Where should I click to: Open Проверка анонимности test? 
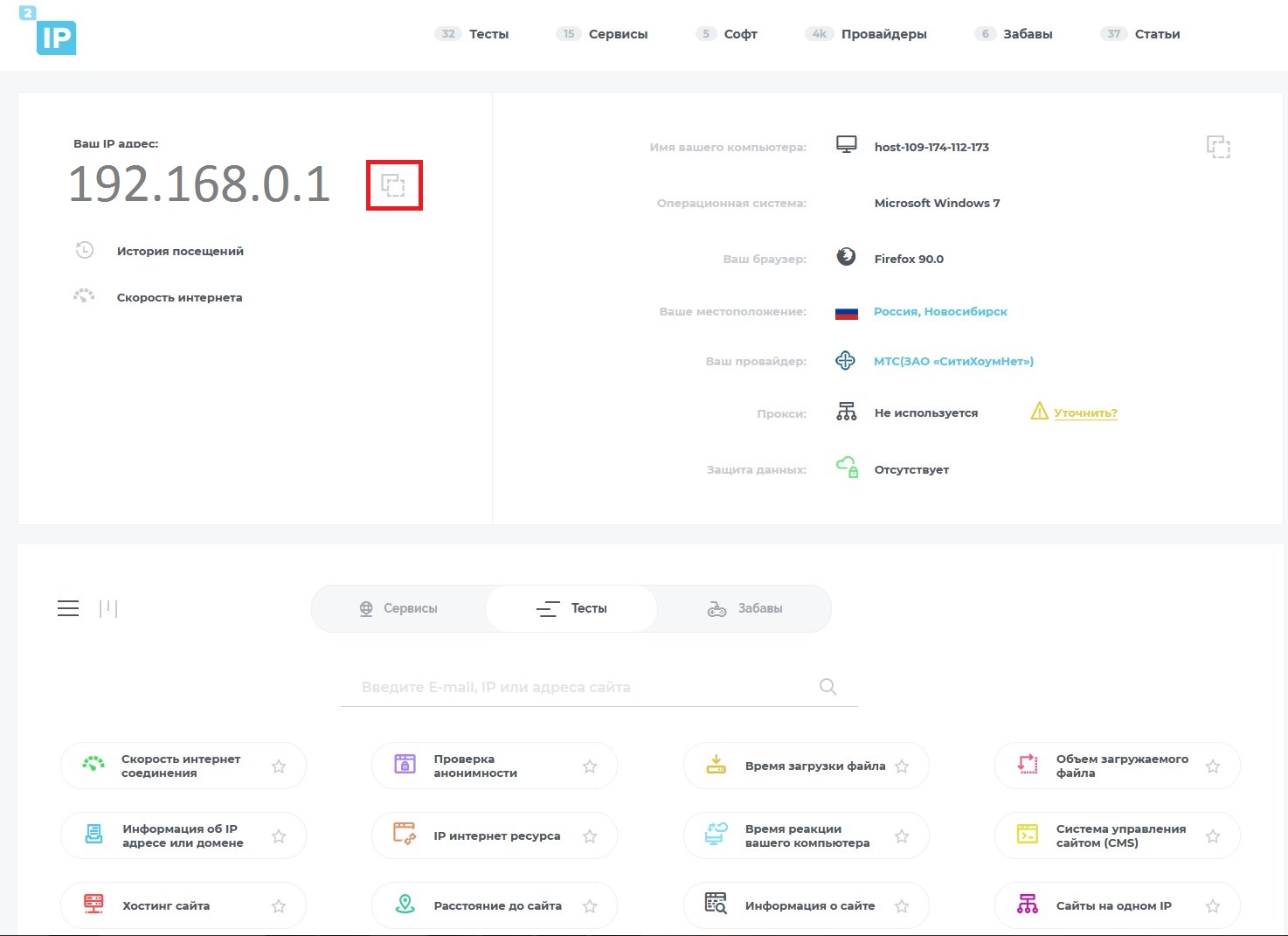tap(495, 766)
